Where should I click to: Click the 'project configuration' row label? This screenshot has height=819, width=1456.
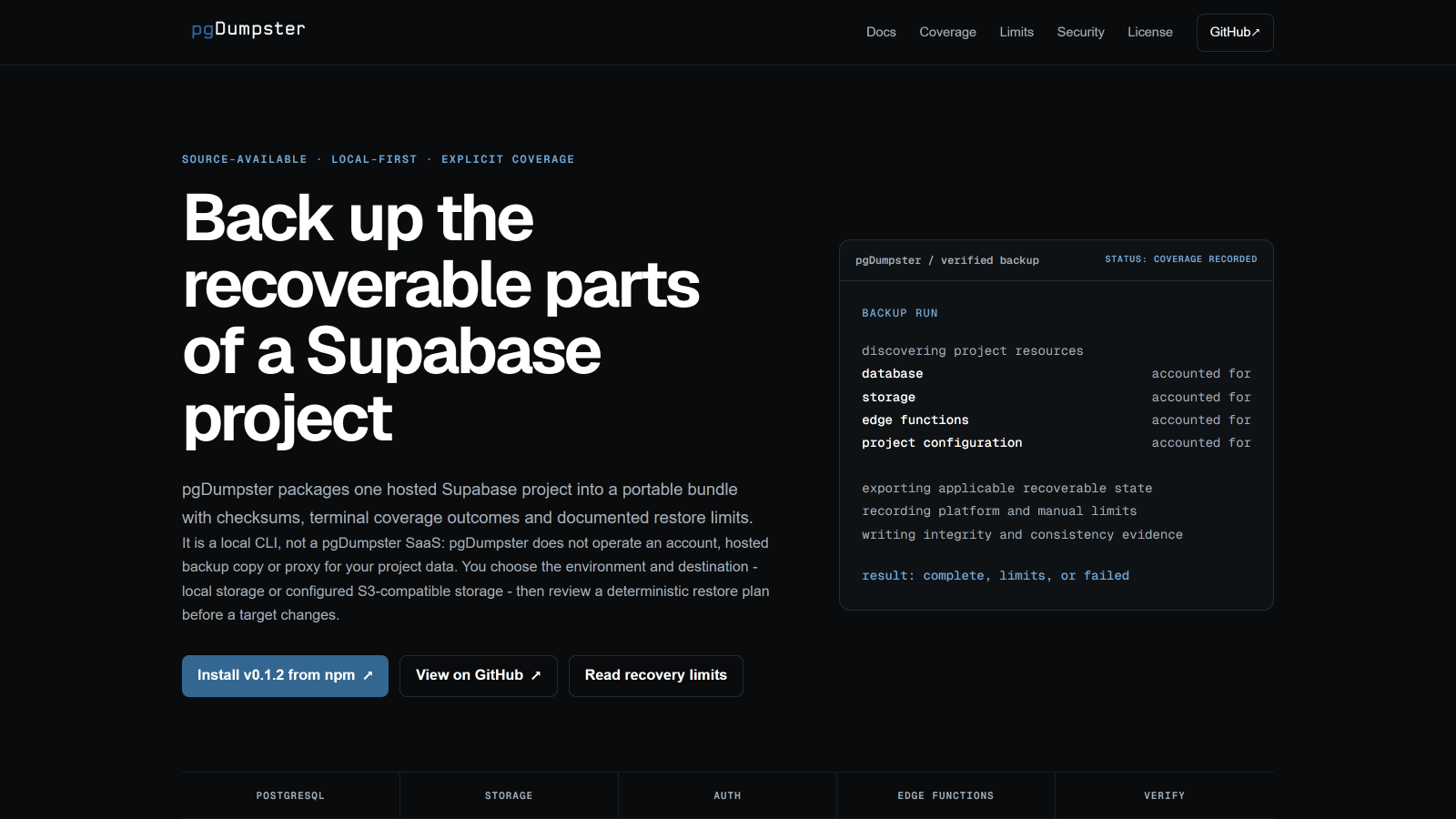pyautogui.click(x=942, y=443)
